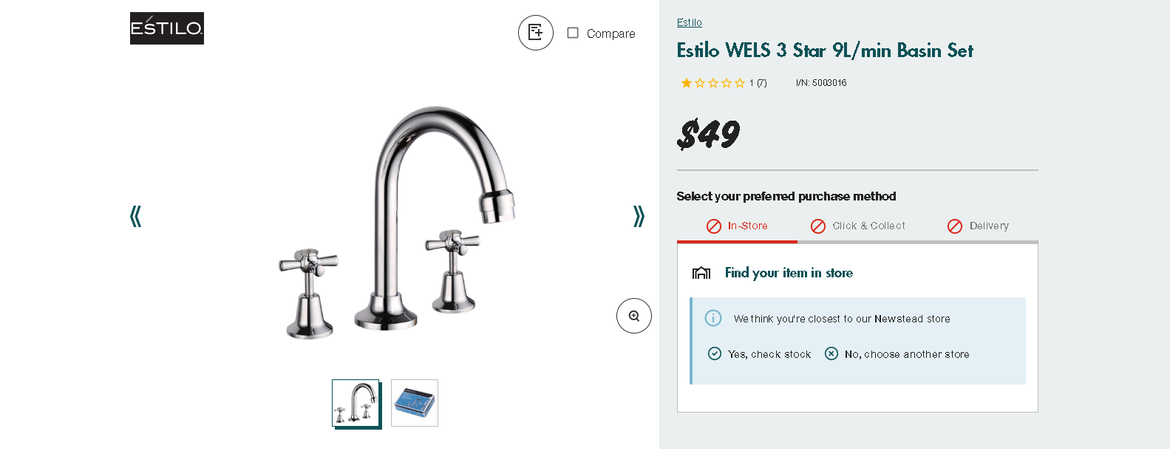Open the Estilo brand link
The width and height of the screenshot is (1170, 449).
[689, 22]
